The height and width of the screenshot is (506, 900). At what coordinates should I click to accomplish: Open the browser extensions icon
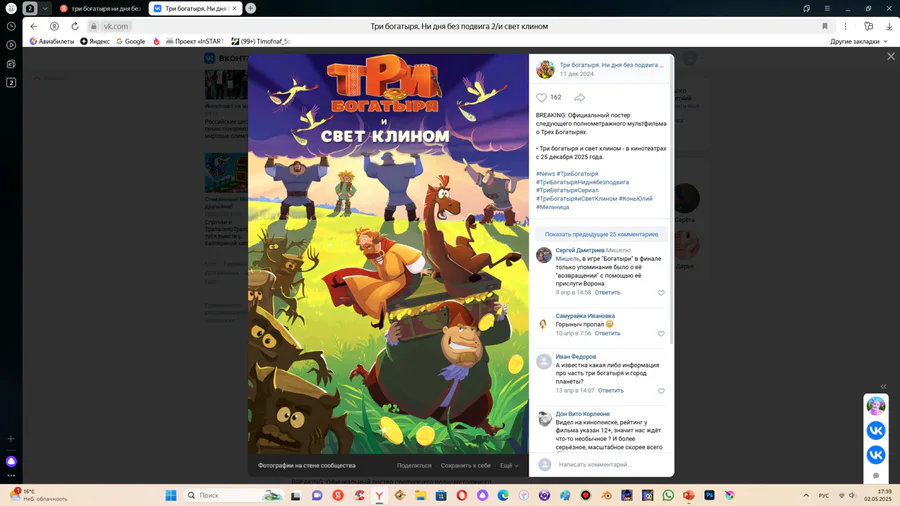point(868,26)
